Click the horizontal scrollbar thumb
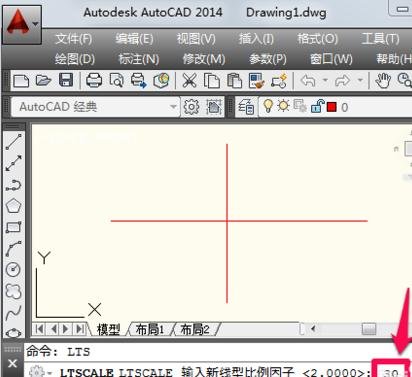This screenshot has width=412, height=377. [369, 329]
